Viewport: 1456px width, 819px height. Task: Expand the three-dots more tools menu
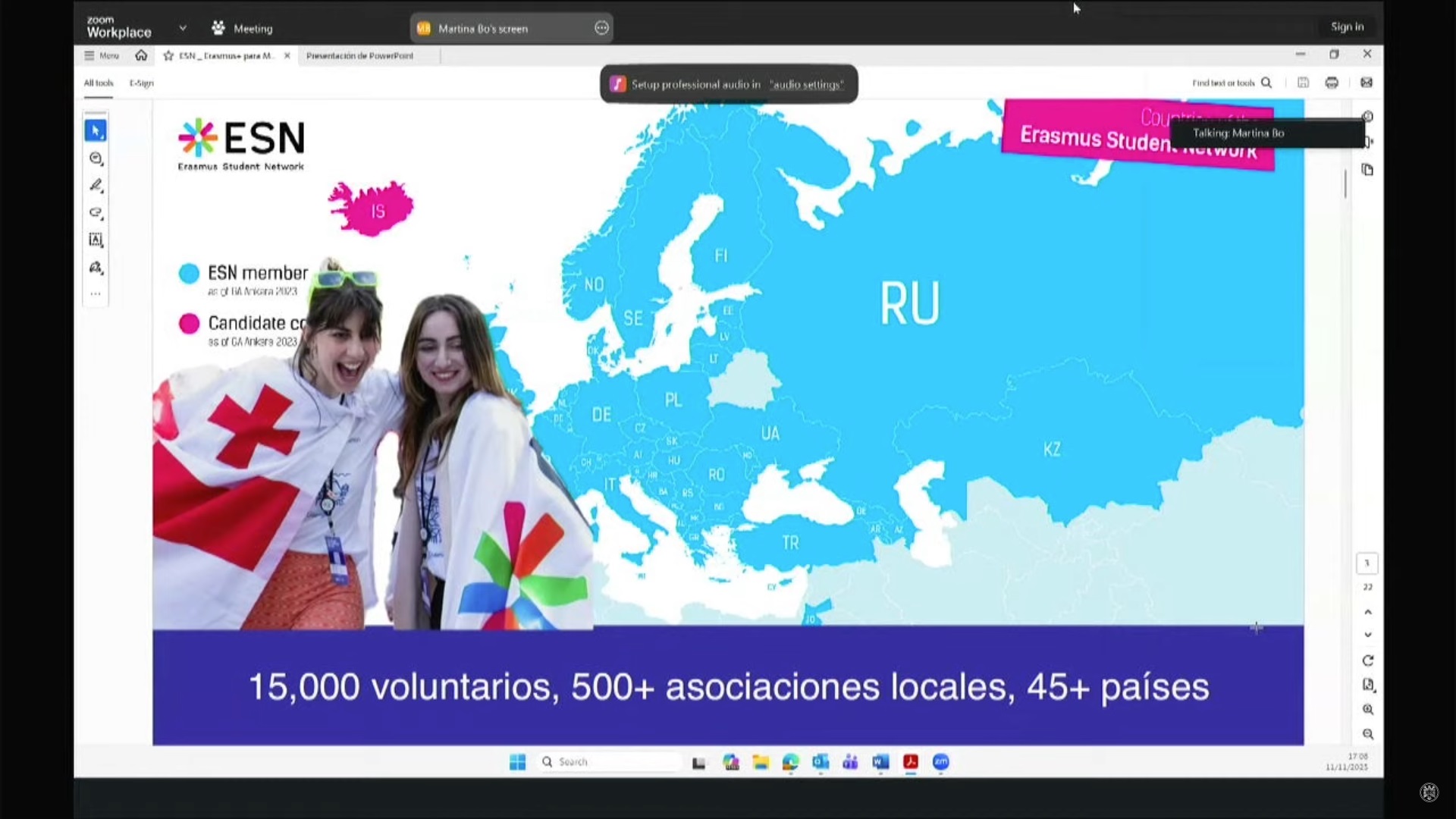click(96, 294)
